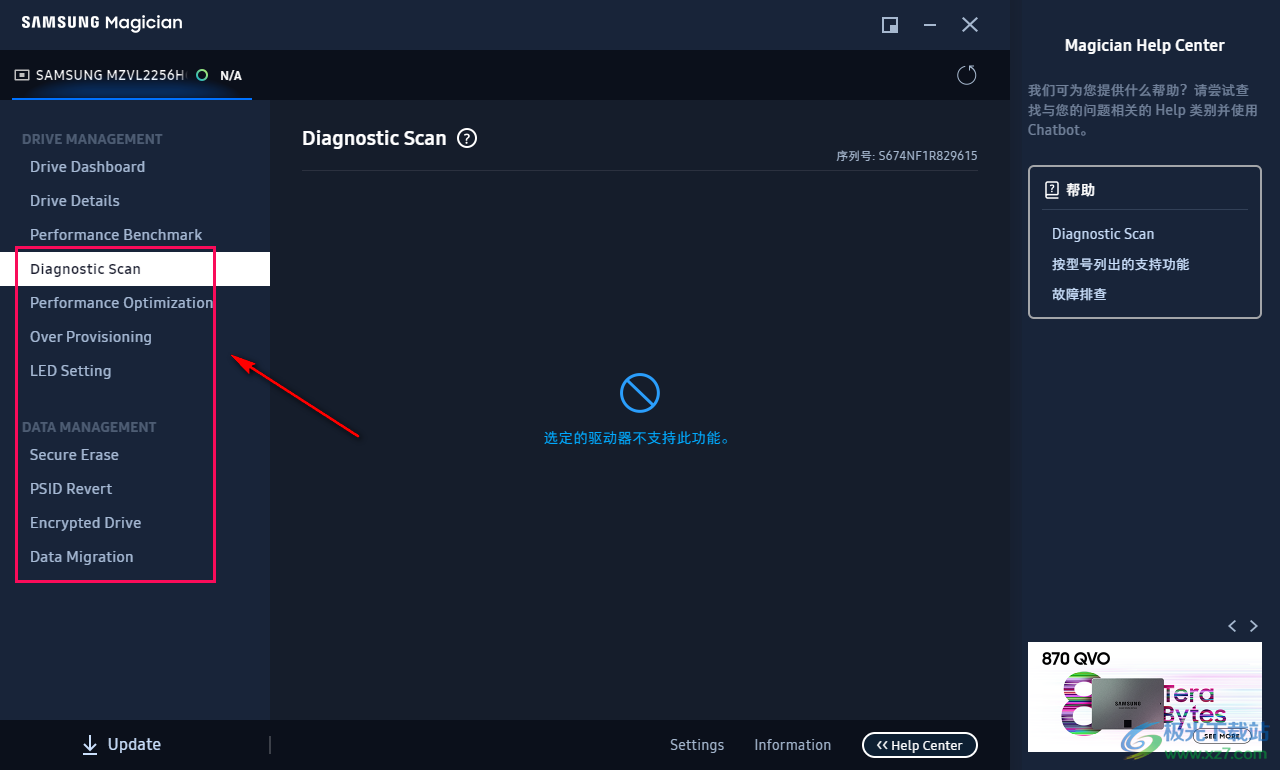Open Drive Dashboard
The height and width of the screenshot is (770, 1280).
[87, 167]
